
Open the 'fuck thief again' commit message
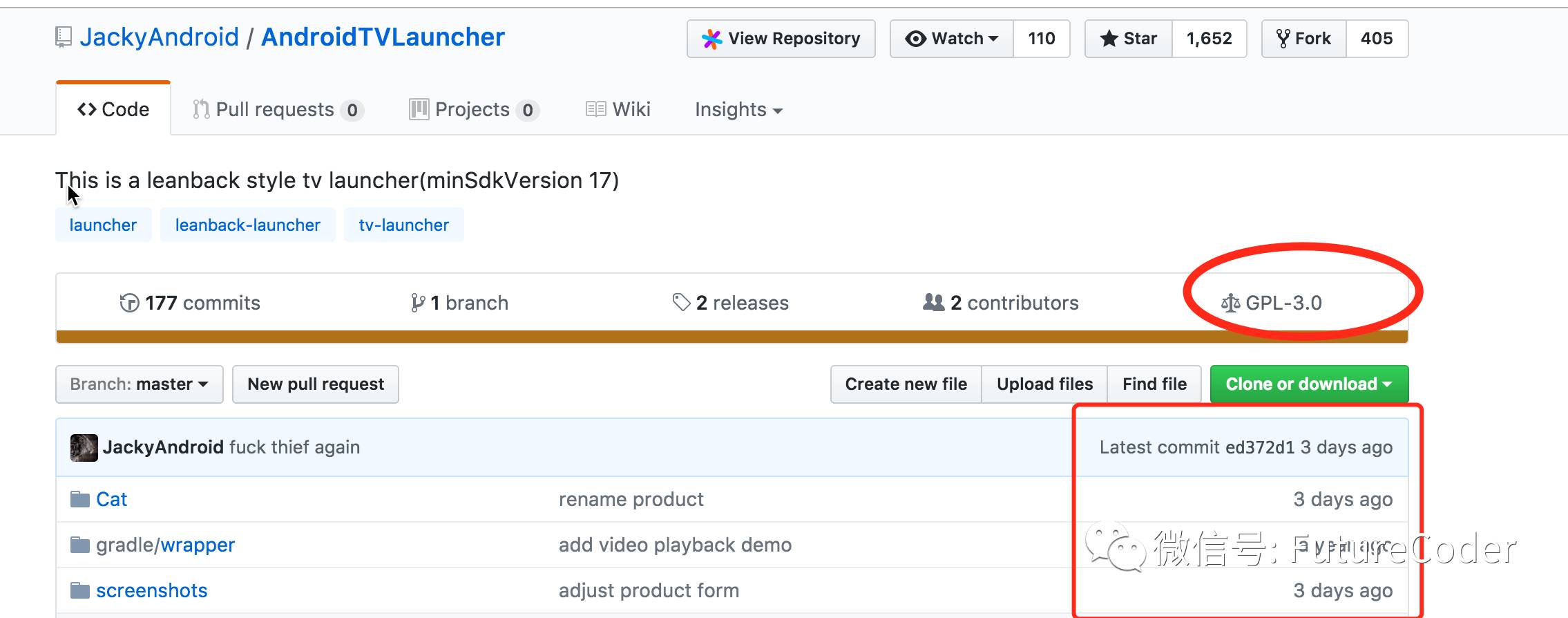[294, 447]
